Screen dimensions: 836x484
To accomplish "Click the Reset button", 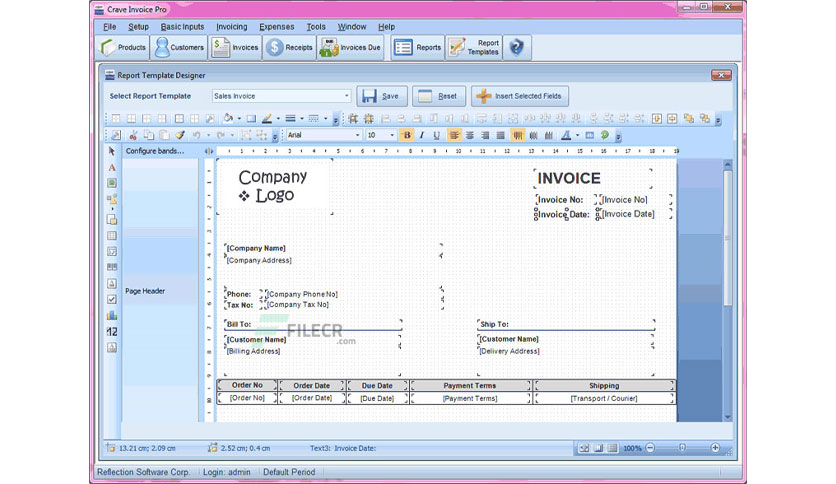I will click(439, 96).
